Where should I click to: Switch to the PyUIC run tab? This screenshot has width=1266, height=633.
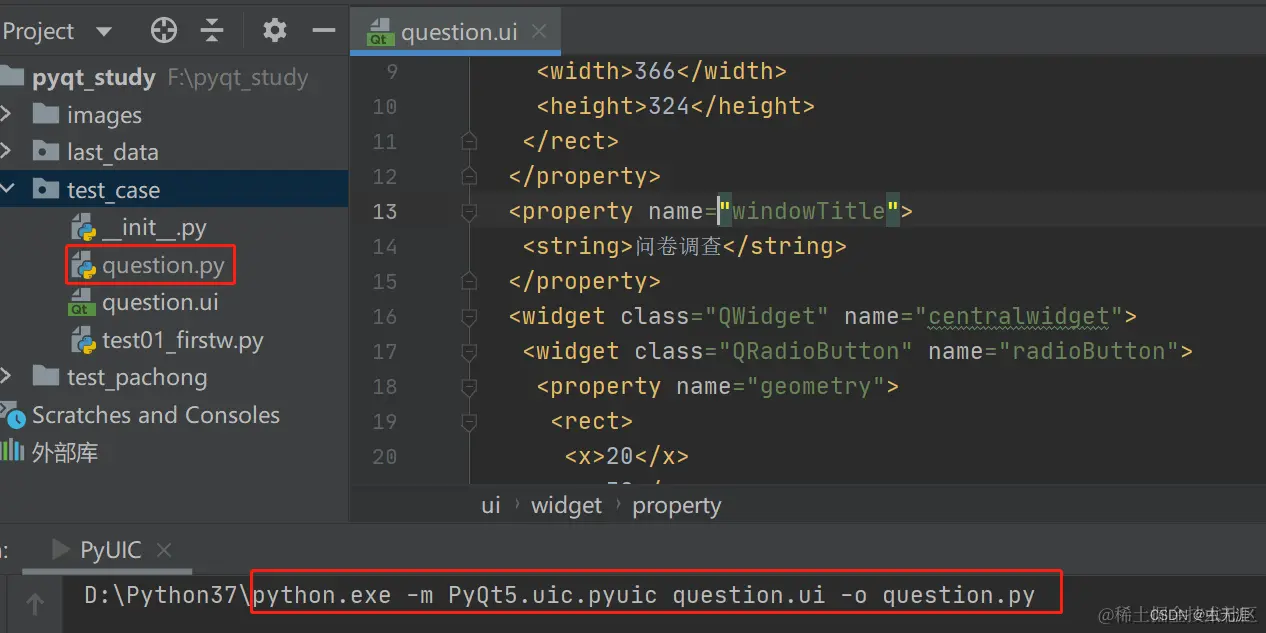coord(111,550)
